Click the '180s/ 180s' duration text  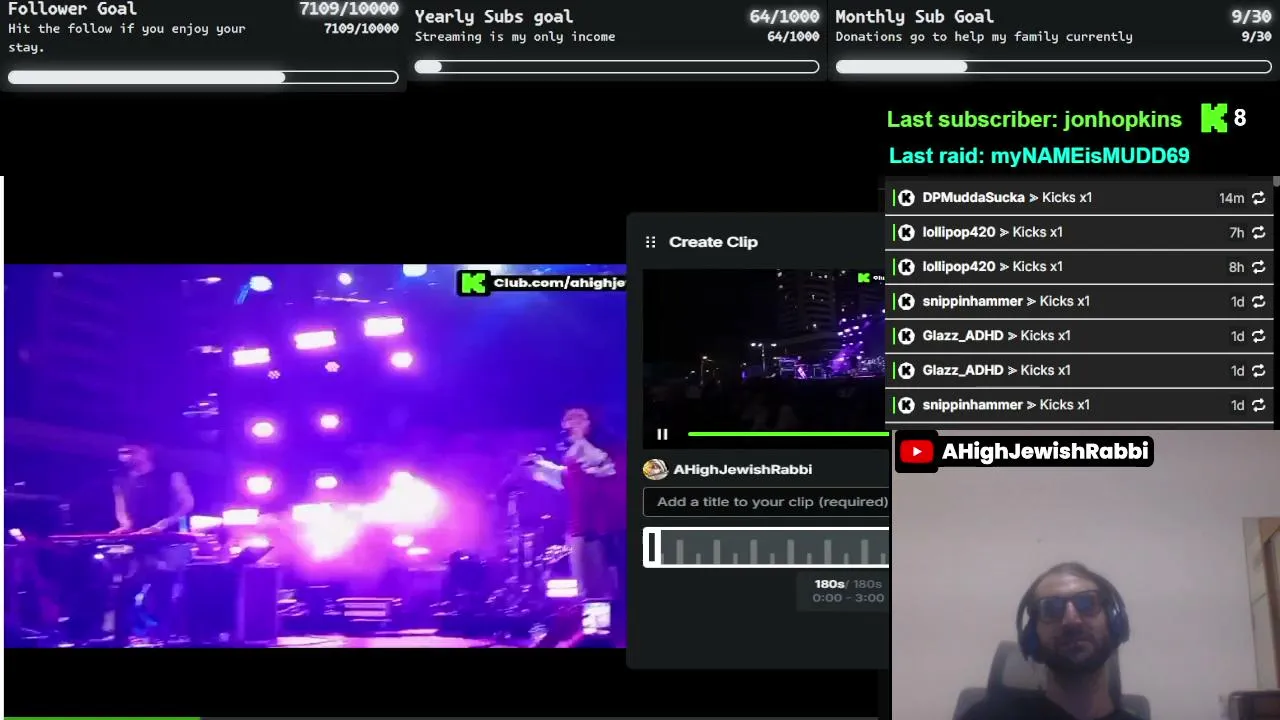848,584
